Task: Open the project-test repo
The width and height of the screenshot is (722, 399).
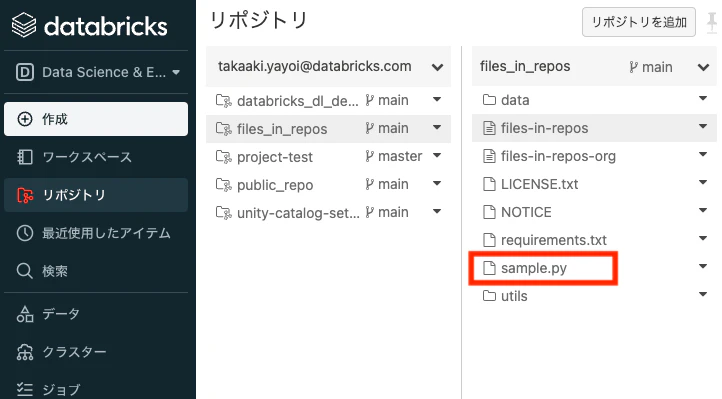Action: click(x=275, y=157)
